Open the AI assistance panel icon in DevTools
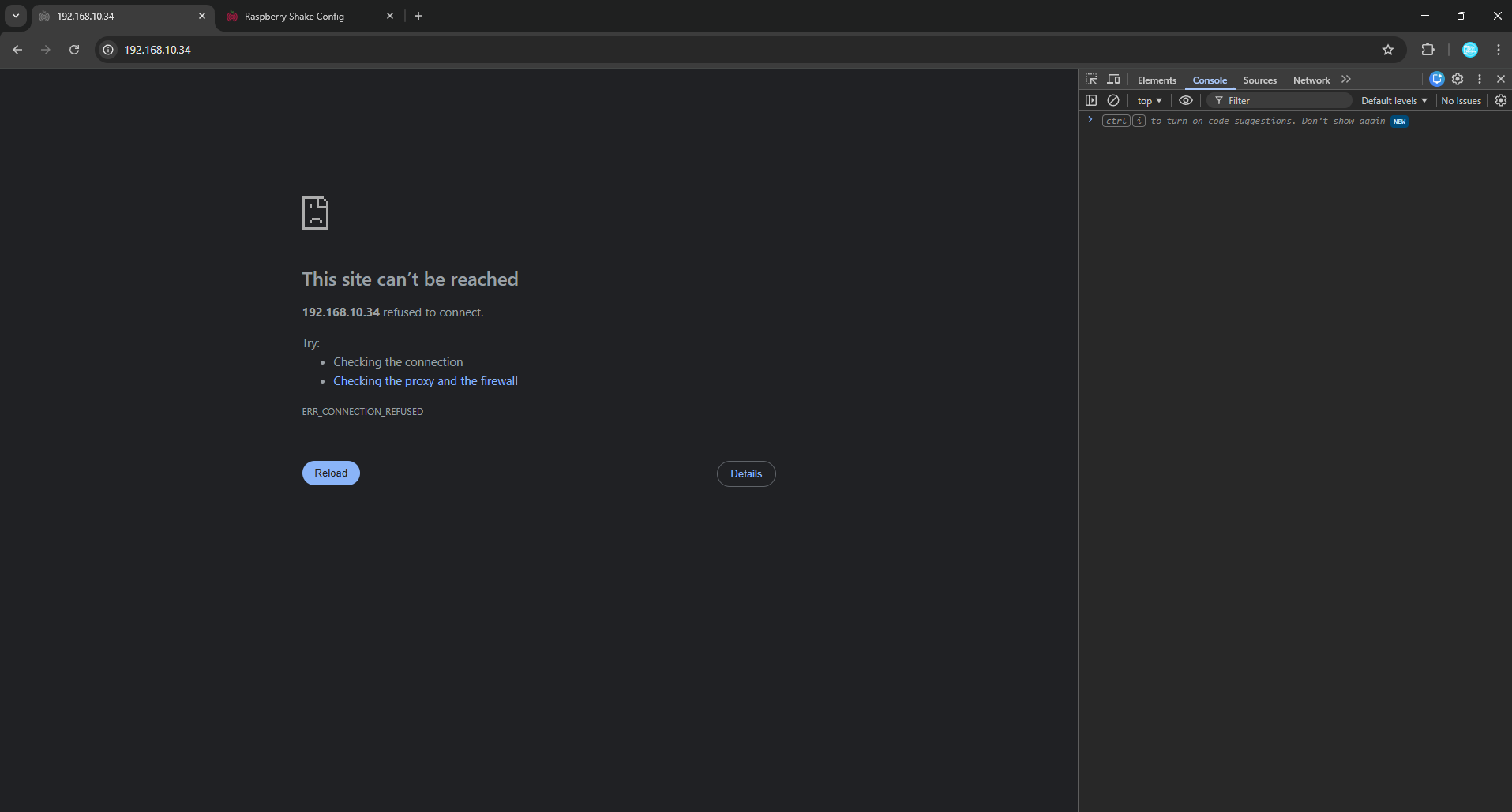 [1437, 79]
